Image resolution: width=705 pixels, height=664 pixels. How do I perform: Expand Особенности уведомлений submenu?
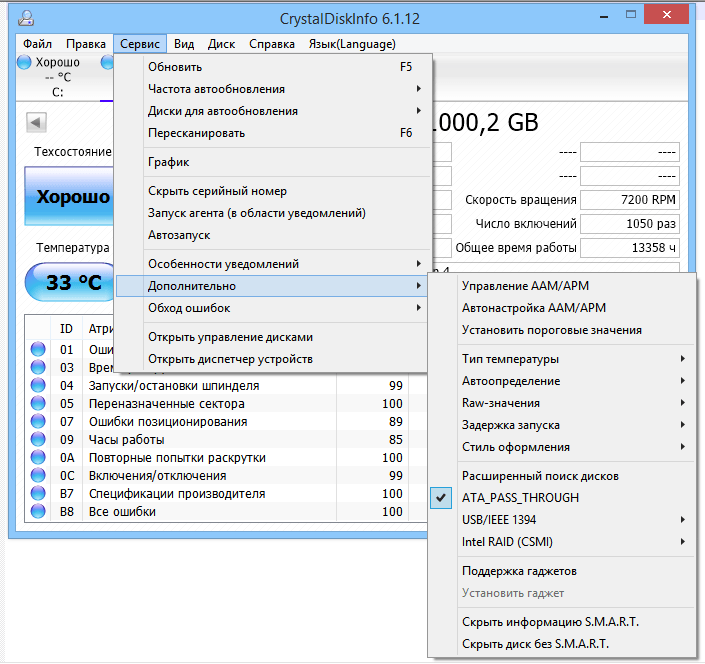coord(271,264)
